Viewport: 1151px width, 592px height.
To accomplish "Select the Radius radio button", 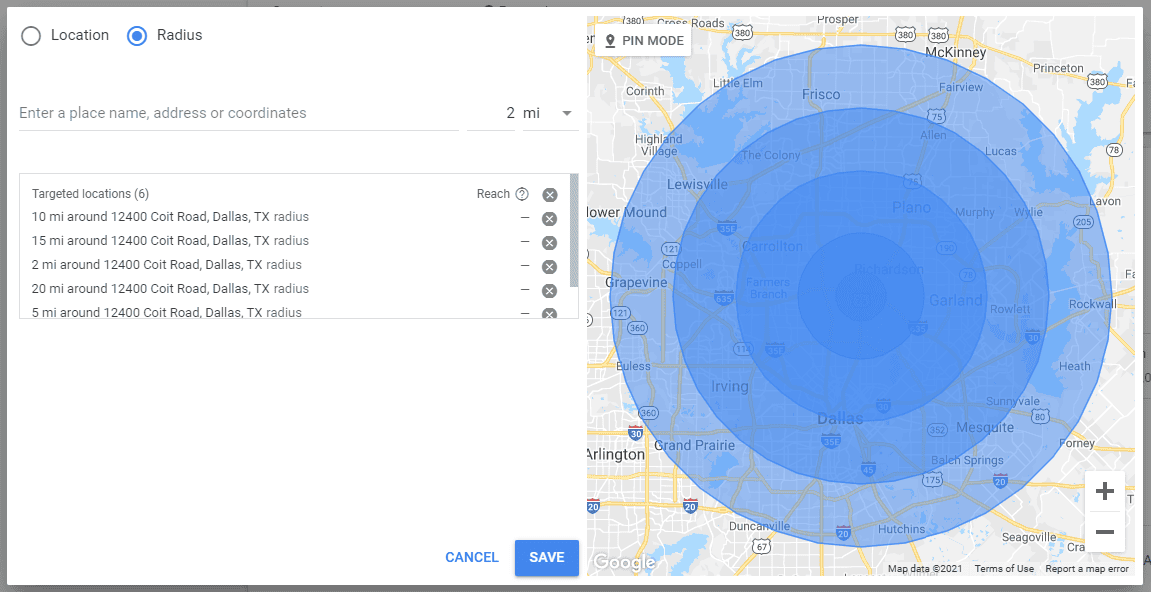I will click(x=137, y=35).
